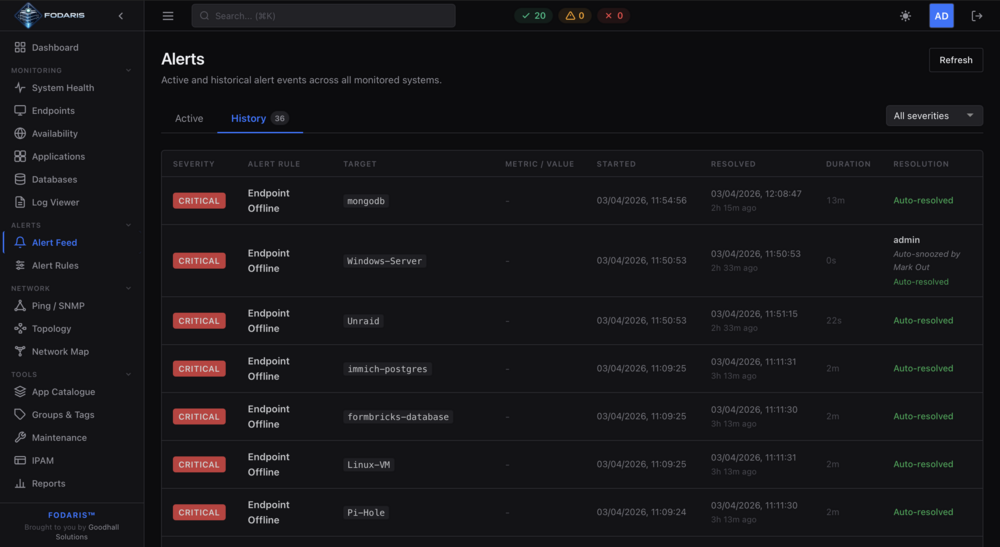This screenshot has height=547, width=1000.
Task: Open the hamburger menu icon
Action: tap(168, 16)
